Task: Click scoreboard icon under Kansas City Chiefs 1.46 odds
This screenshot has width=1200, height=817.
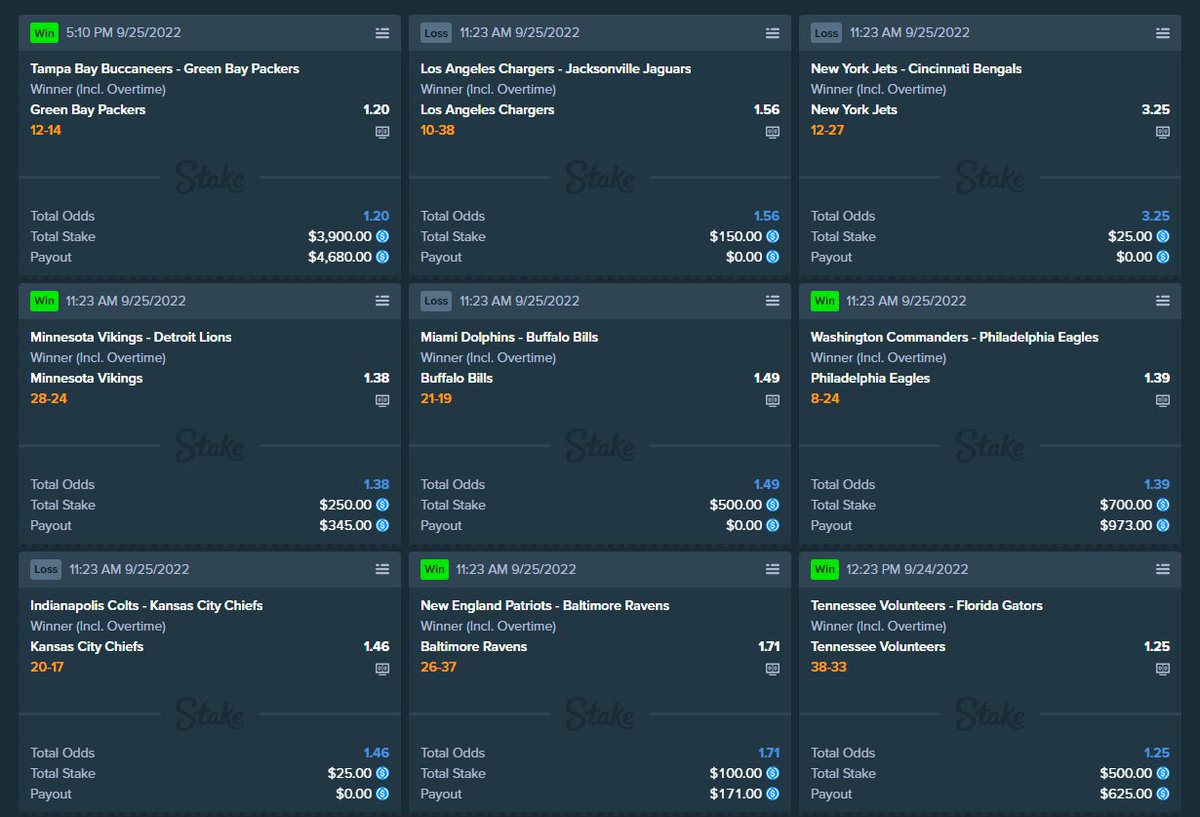Action: (382, 668)
